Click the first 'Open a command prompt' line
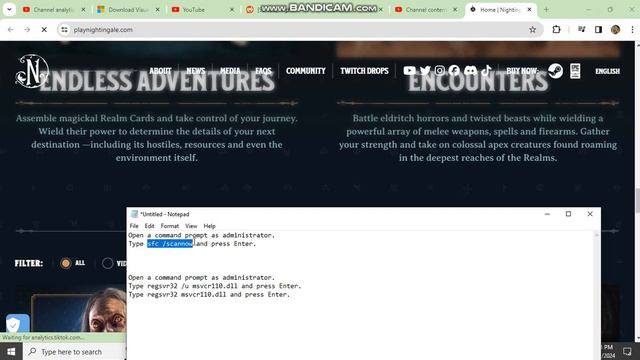The image size is (640, 360). 202,235
